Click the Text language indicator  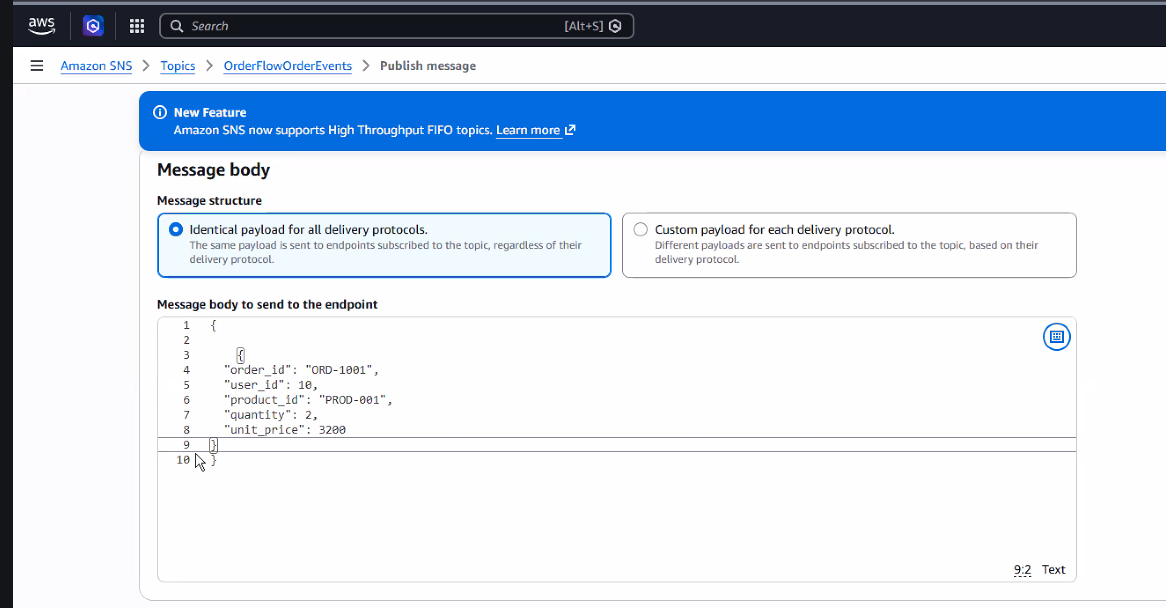[x=1053, y=569]
